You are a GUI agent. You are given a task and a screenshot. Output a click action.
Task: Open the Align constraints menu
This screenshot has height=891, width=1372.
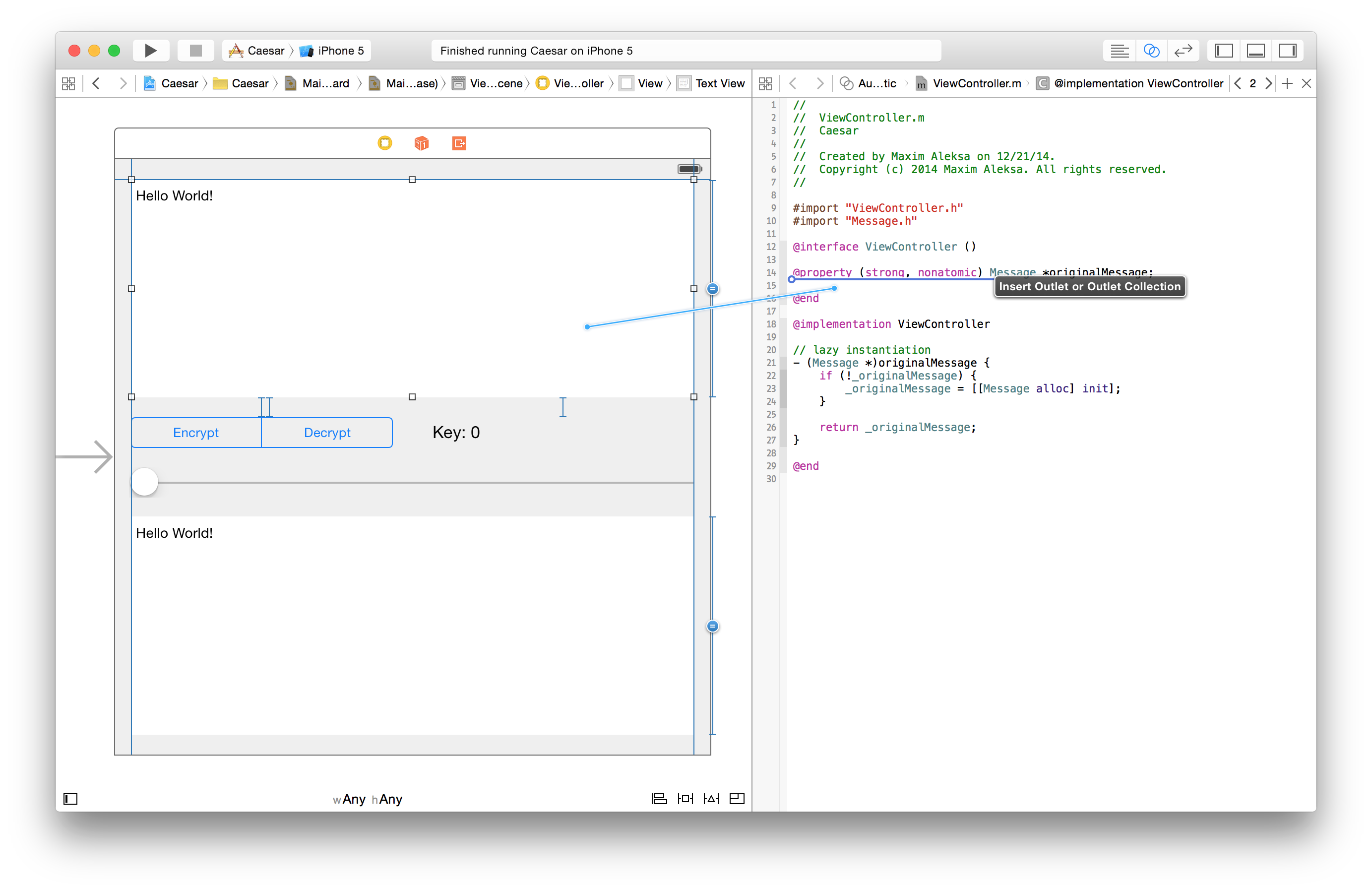point(659,799)
